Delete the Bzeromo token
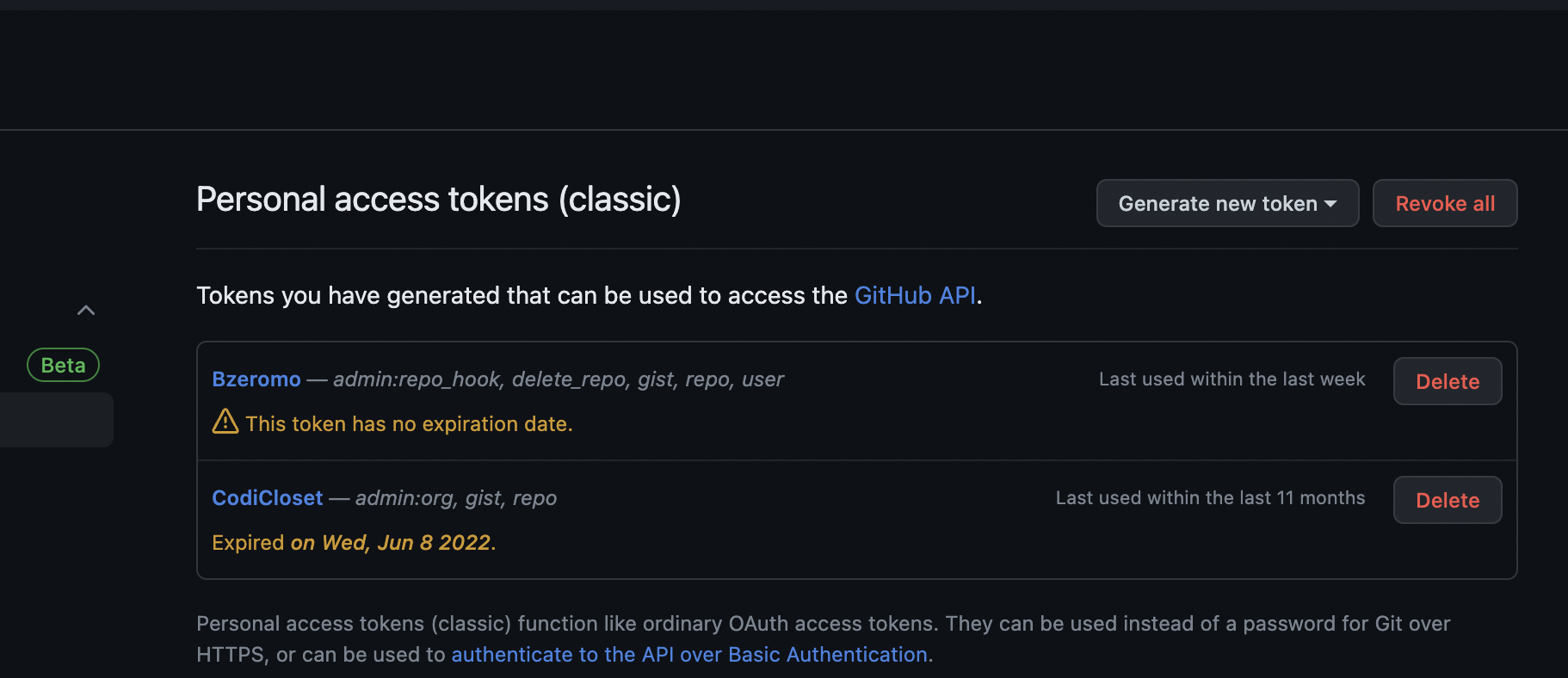1568x678 pixels. click(x=1448, y=381)
